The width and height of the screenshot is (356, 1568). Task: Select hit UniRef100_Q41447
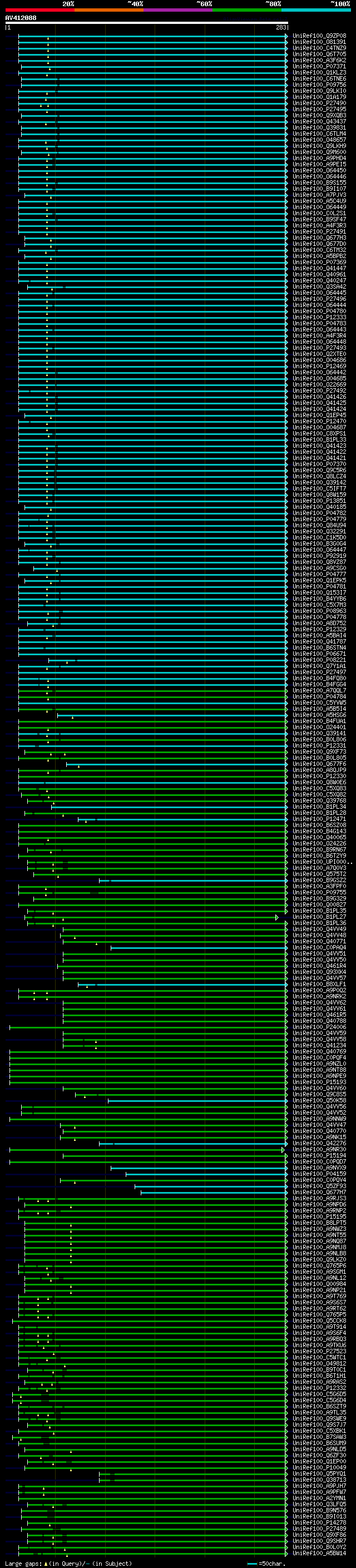point(319,269)
